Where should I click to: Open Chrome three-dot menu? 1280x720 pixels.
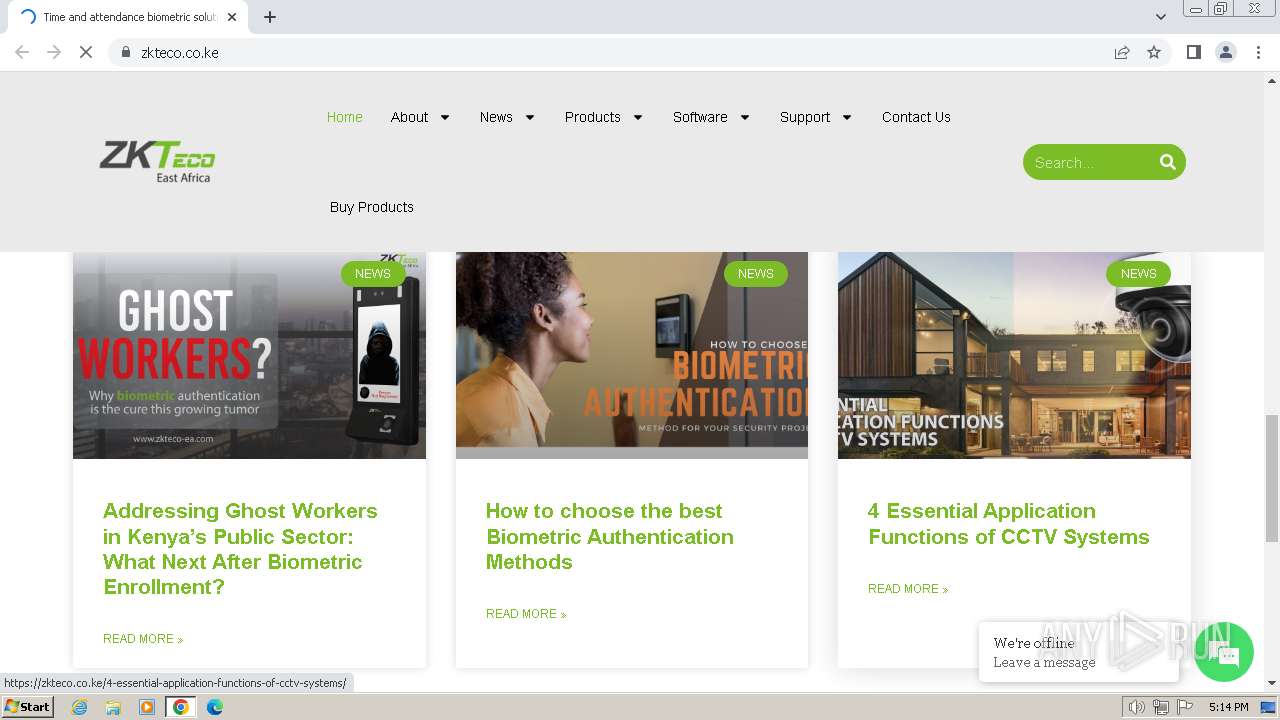1258,52
